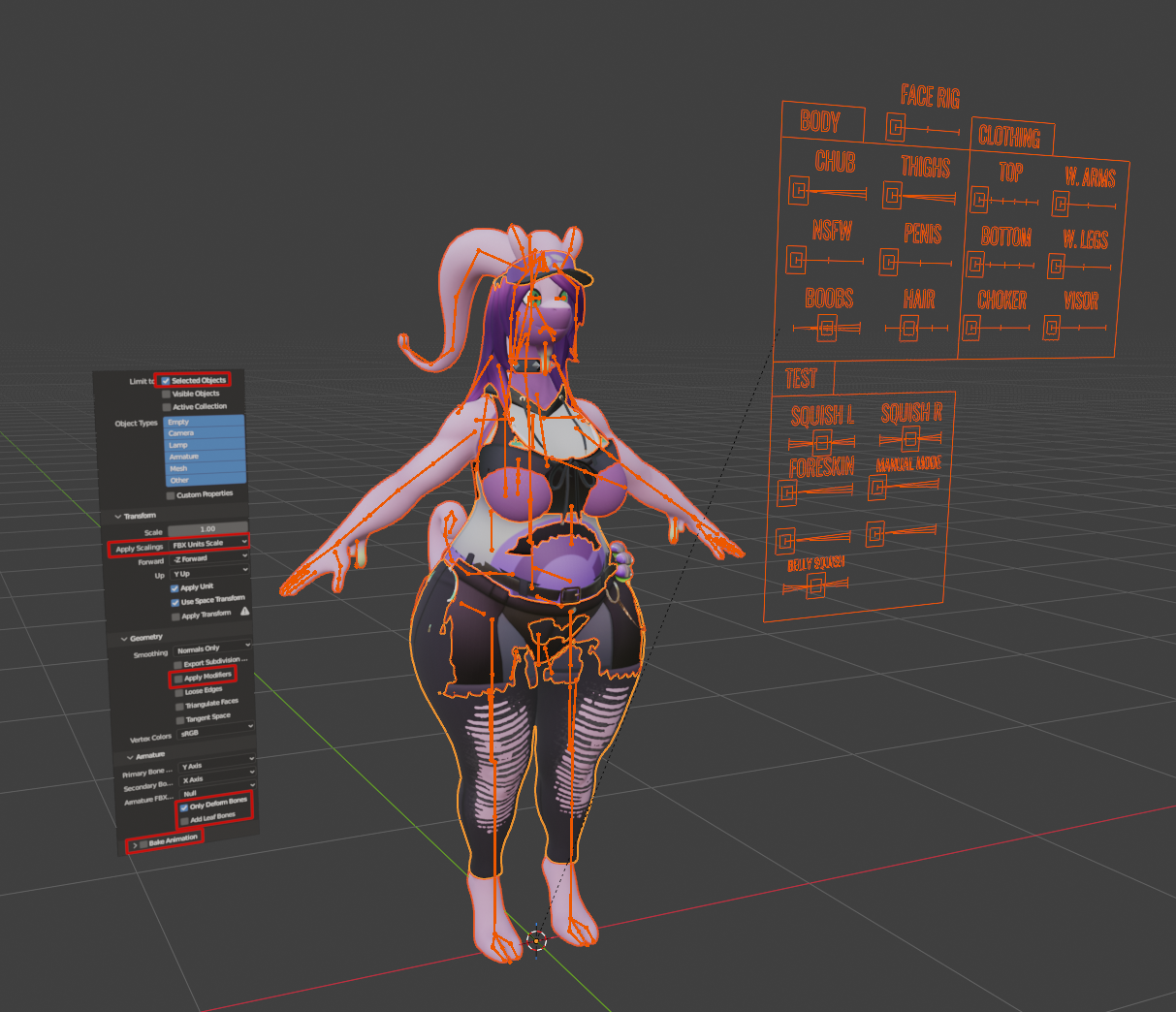Click the Scale 1.00 value field
This screenshot has height=1012, width=1176.
point(207,529)
